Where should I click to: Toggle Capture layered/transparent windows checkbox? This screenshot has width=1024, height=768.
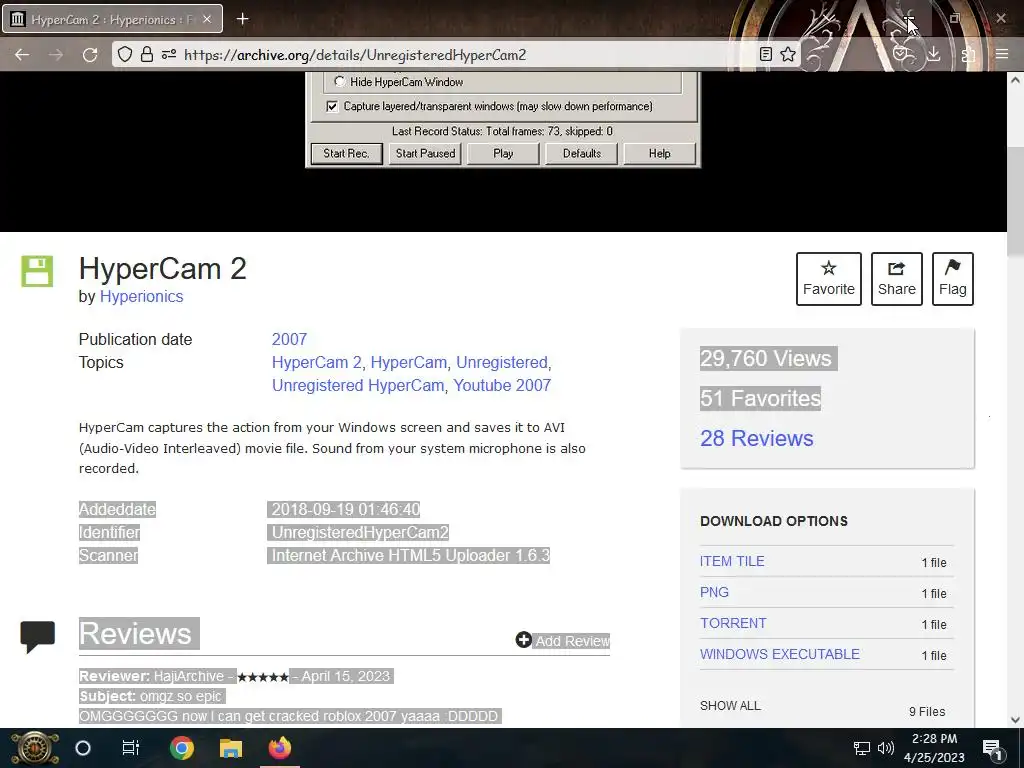click(x=332, y=106)
